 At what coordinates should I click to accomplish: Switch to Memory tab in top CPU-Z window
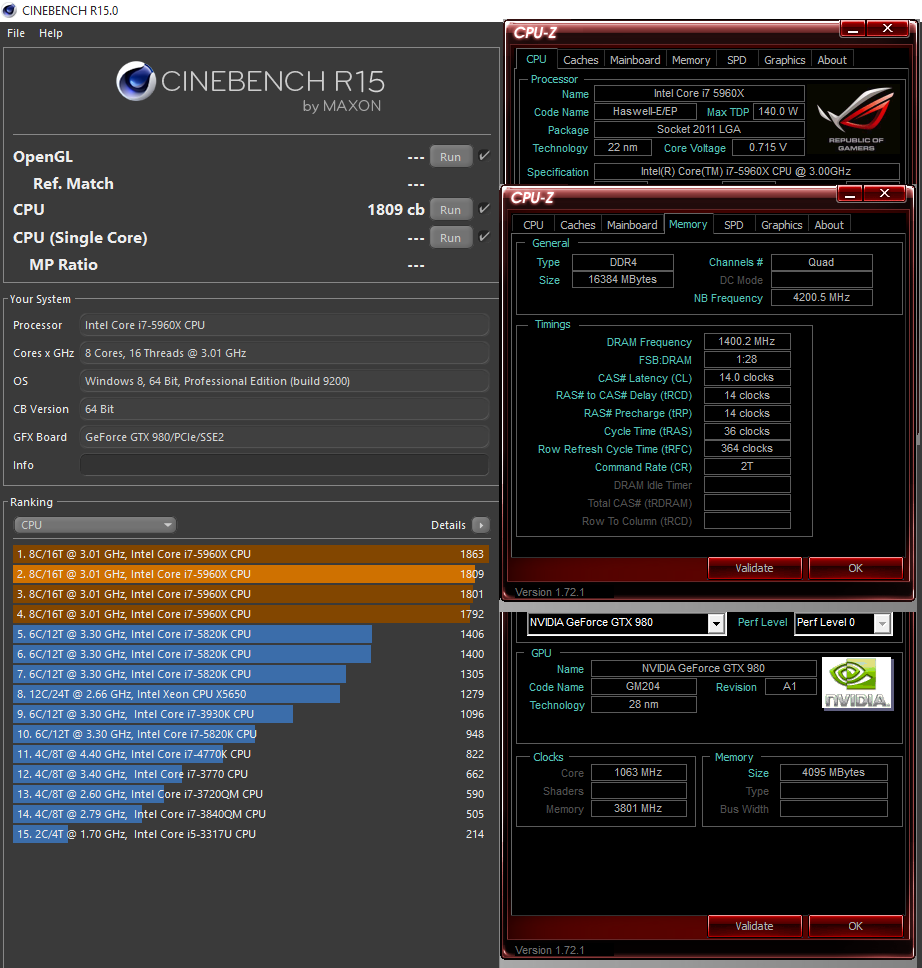coord(691,60)
